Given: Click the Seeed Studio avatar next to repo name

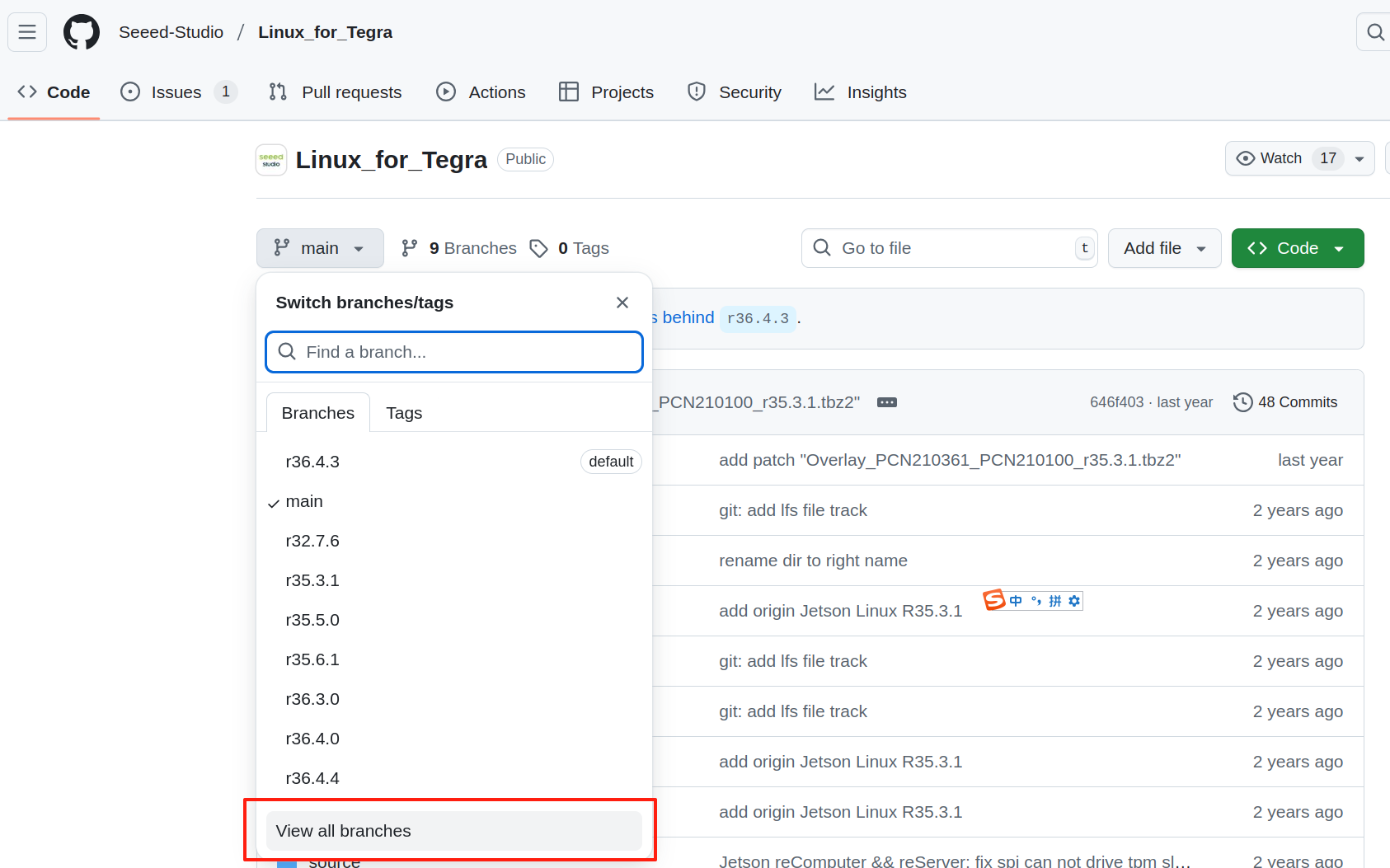Looking at the screenshot, I should click(271, 160).
